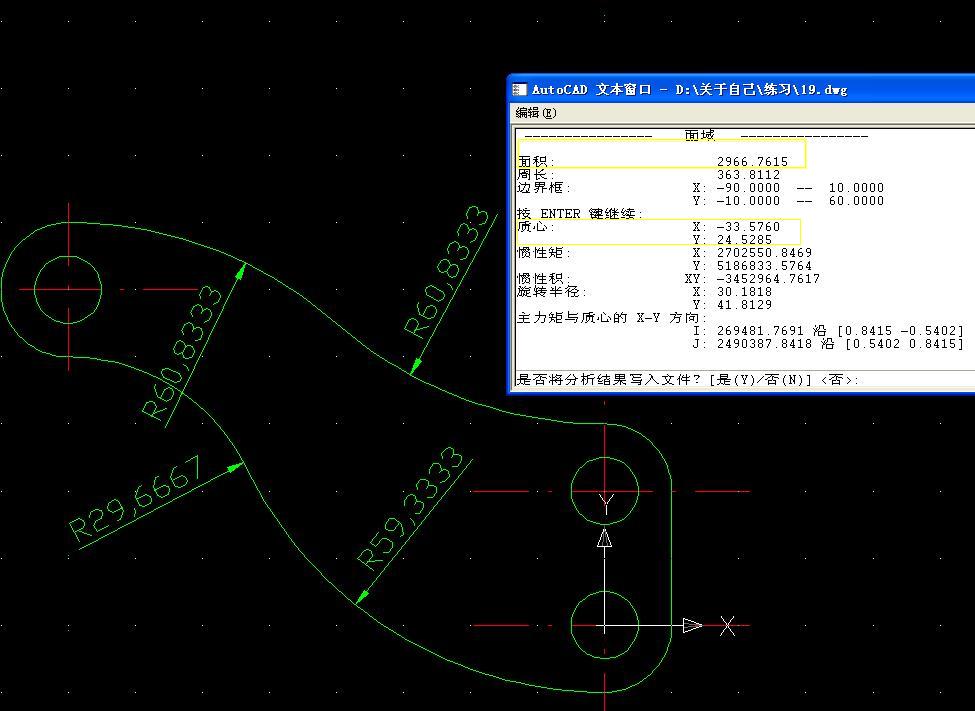Select the 旋转半径 X value 30.1818
The image size is (975, 711).
tap(744, 292)
